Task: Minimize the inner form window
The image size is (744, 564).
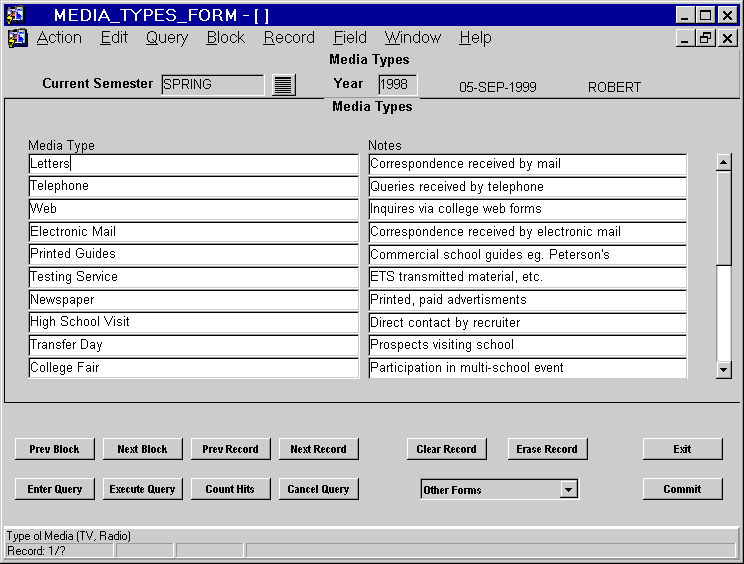Action: [x=685, y=37]
